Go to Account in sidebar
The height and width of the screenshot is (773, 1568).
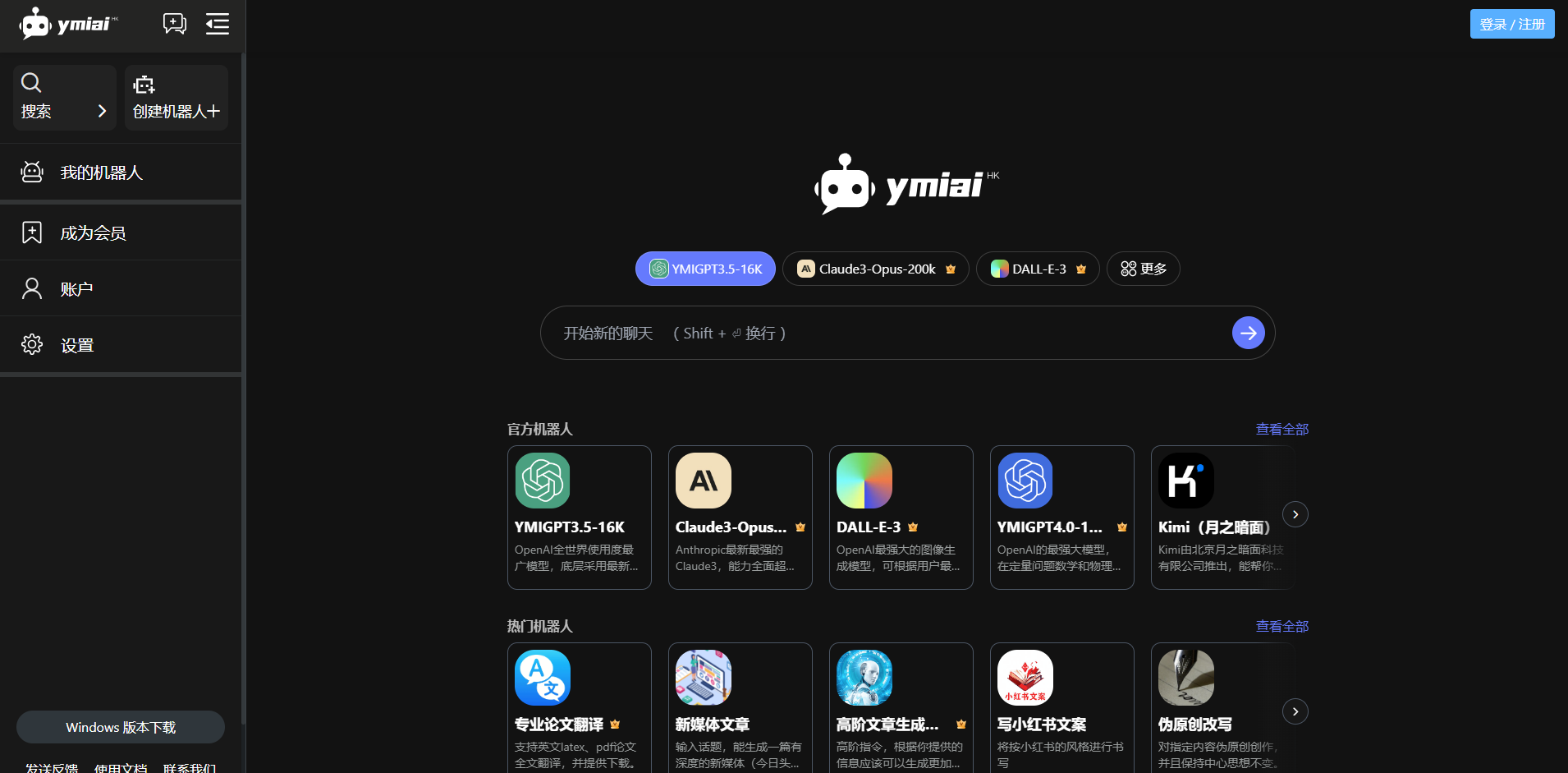click(x=76, y=289)
